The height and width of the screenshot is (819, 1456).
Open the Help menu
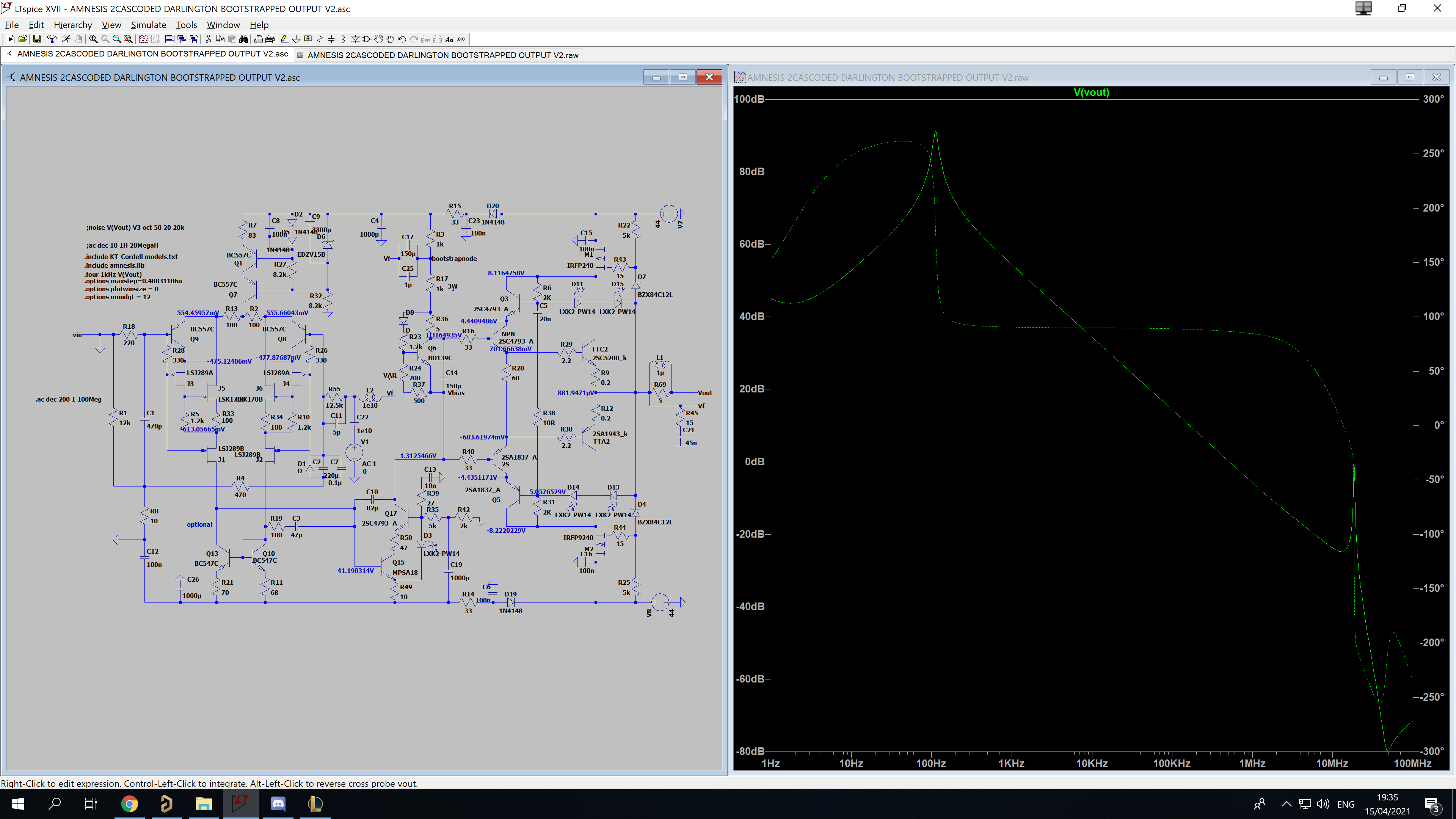point(259,25)
